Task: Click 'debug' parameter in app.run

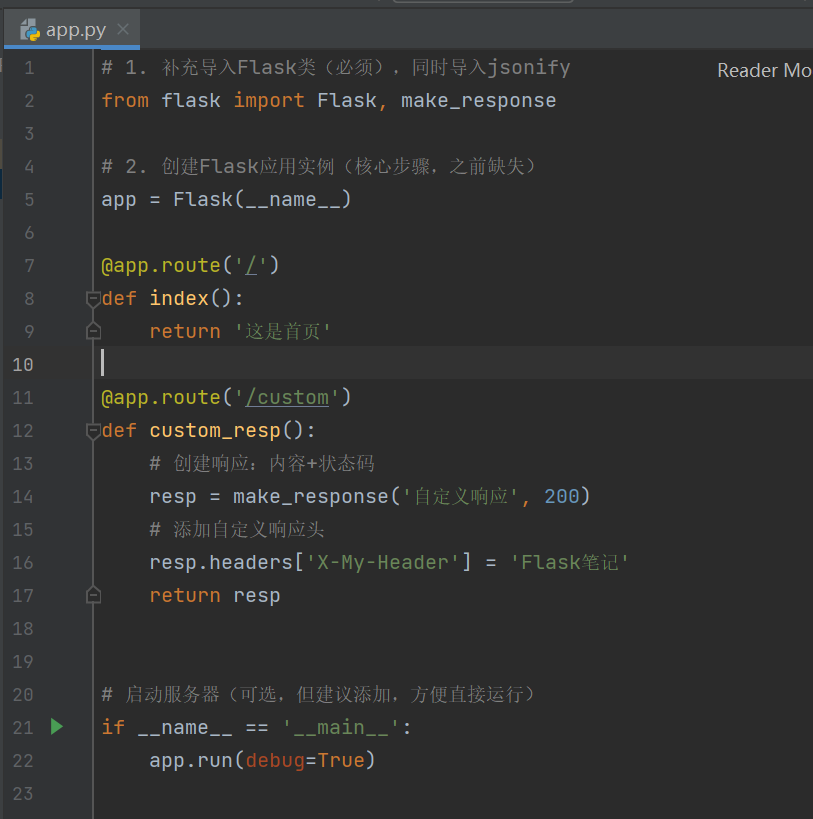Action: pyautogui.click(x=275, y=760)
